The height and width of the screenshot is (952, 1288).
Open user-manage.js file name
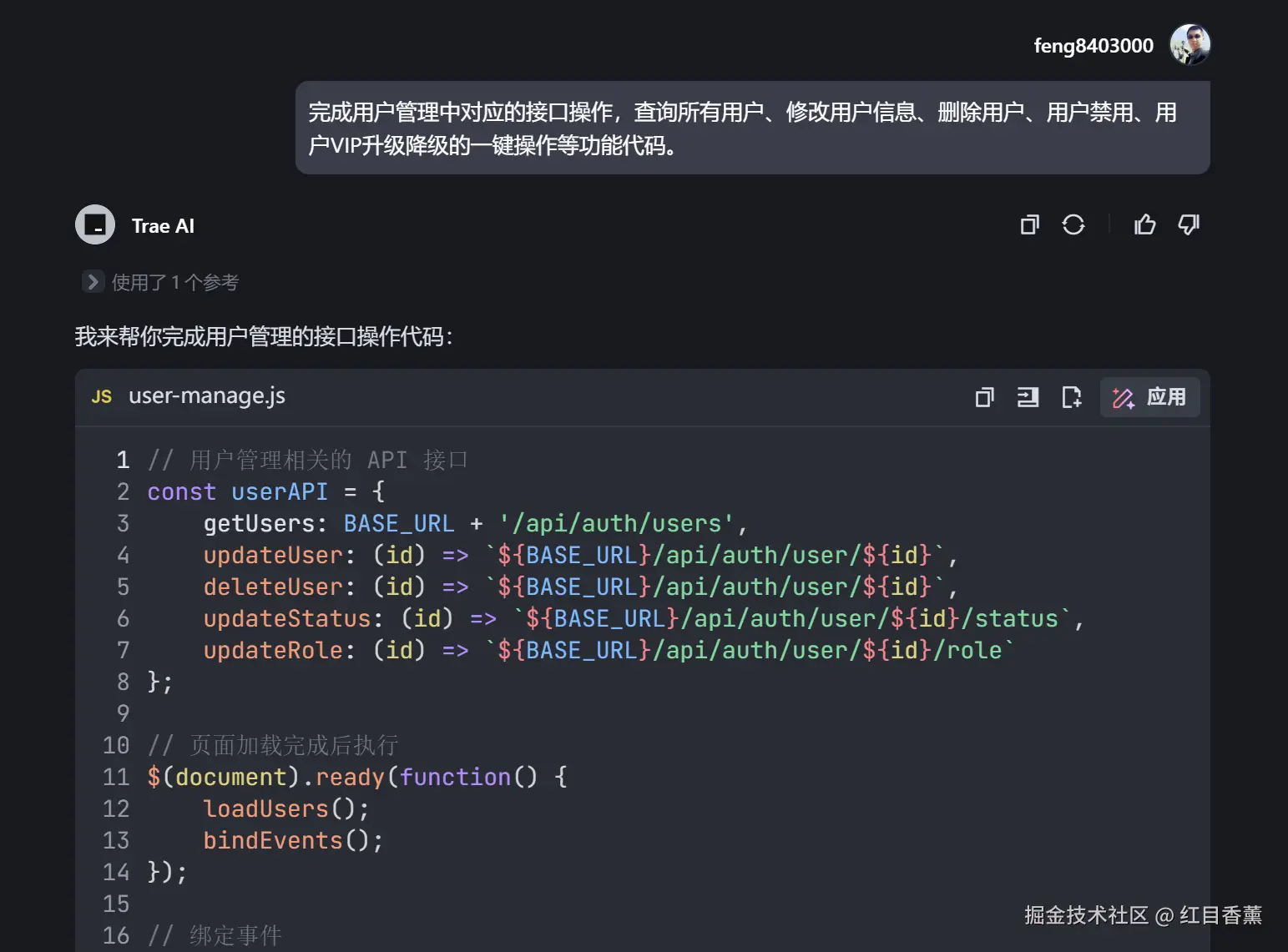[x=207, y=395]
